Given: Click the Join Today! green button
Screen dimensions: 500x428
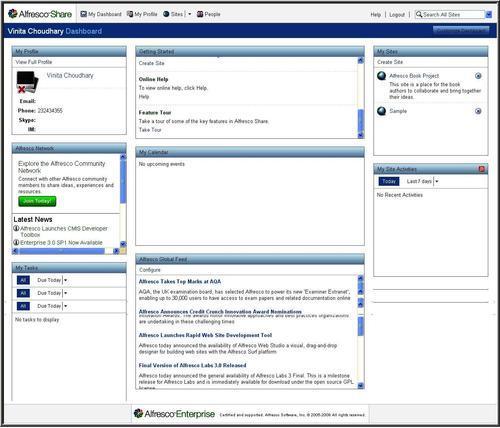Looking at the screenshot, I should 37,201.
